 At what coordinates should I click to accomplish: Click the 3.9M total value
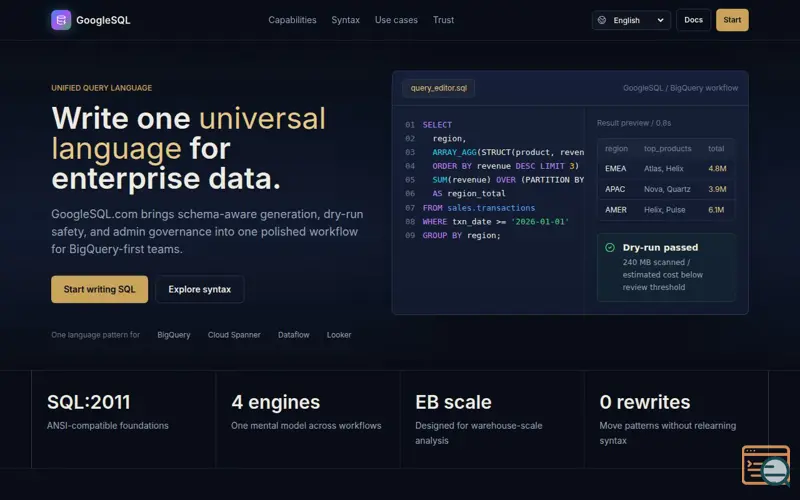[717, 189]
